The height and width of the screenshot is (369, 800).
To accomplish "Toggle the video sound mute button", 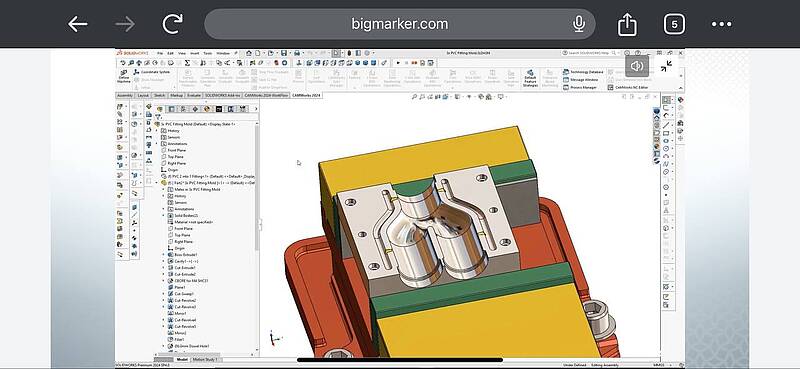I will click(637, 66).
